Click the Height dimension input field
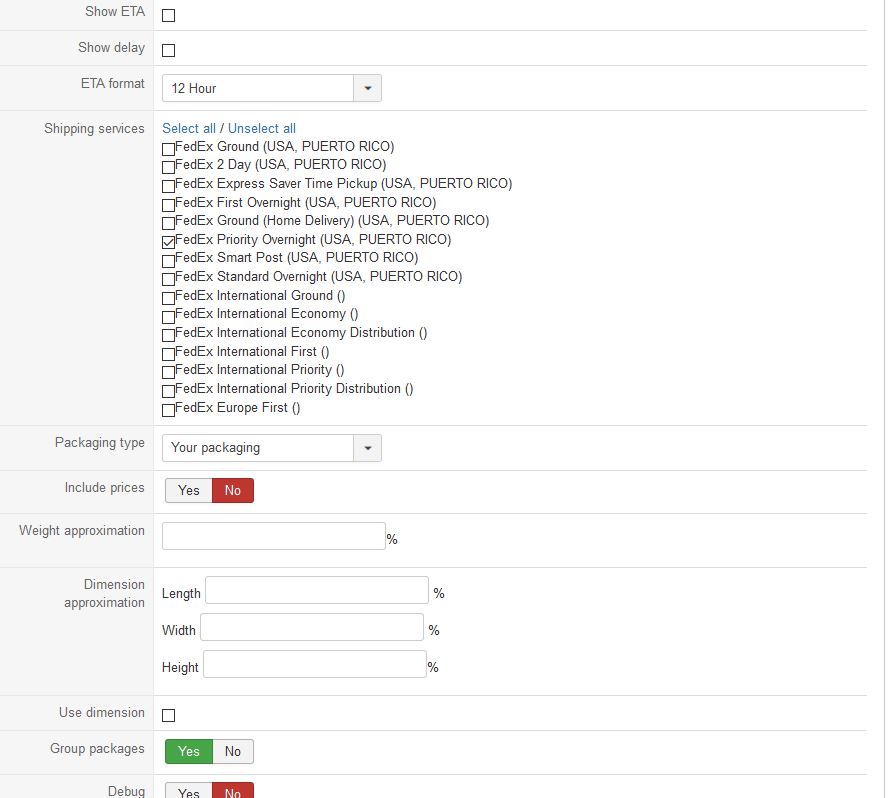 click(x=314, y=664)
